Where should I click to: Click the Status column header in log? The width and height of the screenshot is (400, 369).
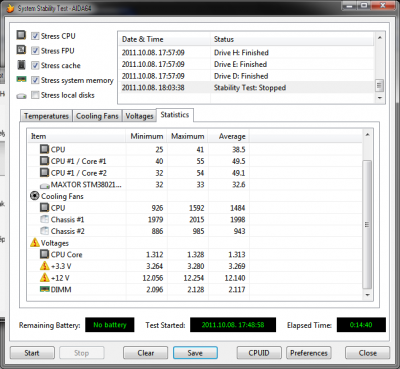point(292,39)
